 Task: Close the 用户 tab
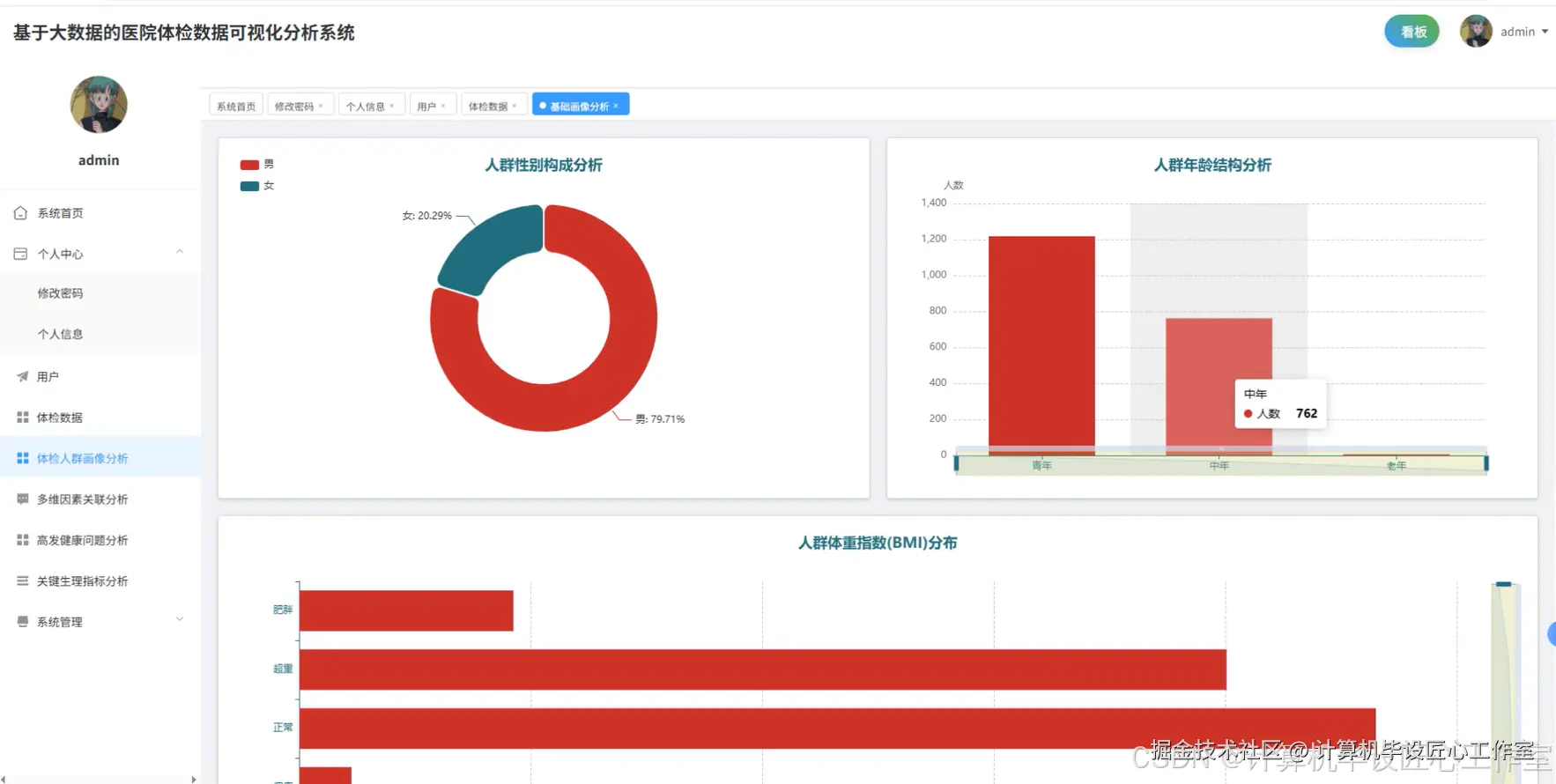click(443, 106)
